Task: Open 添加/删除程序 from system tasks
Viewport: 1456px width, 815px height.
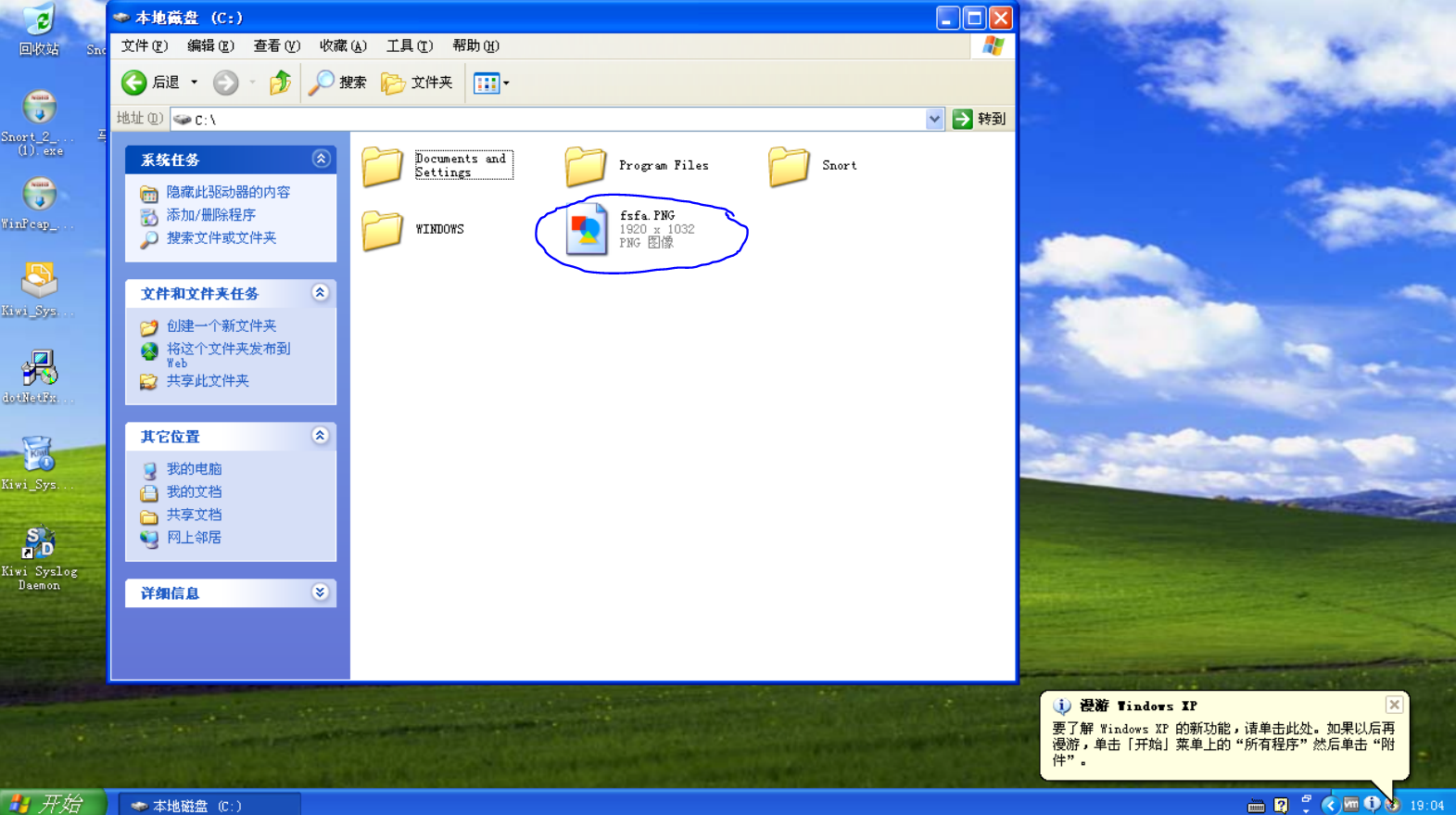Action: point(210,215)
